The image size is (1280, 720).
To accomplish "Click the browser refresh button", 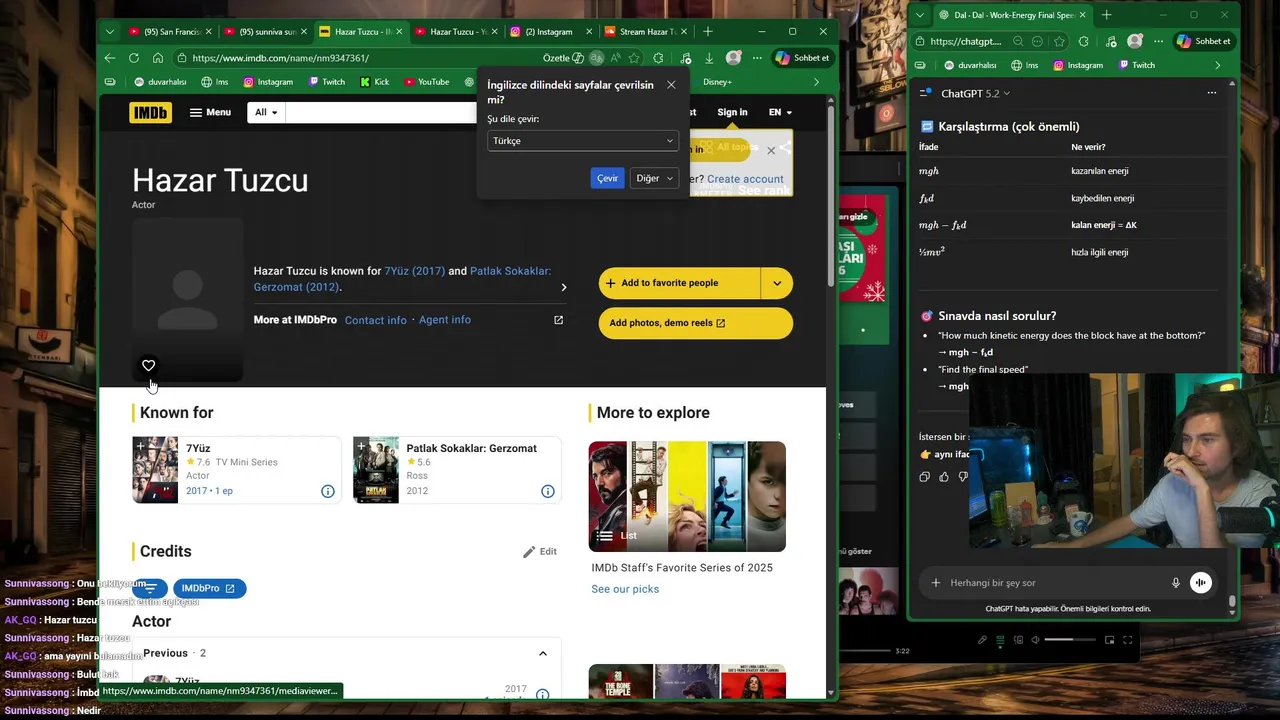I will coord(134,58).
